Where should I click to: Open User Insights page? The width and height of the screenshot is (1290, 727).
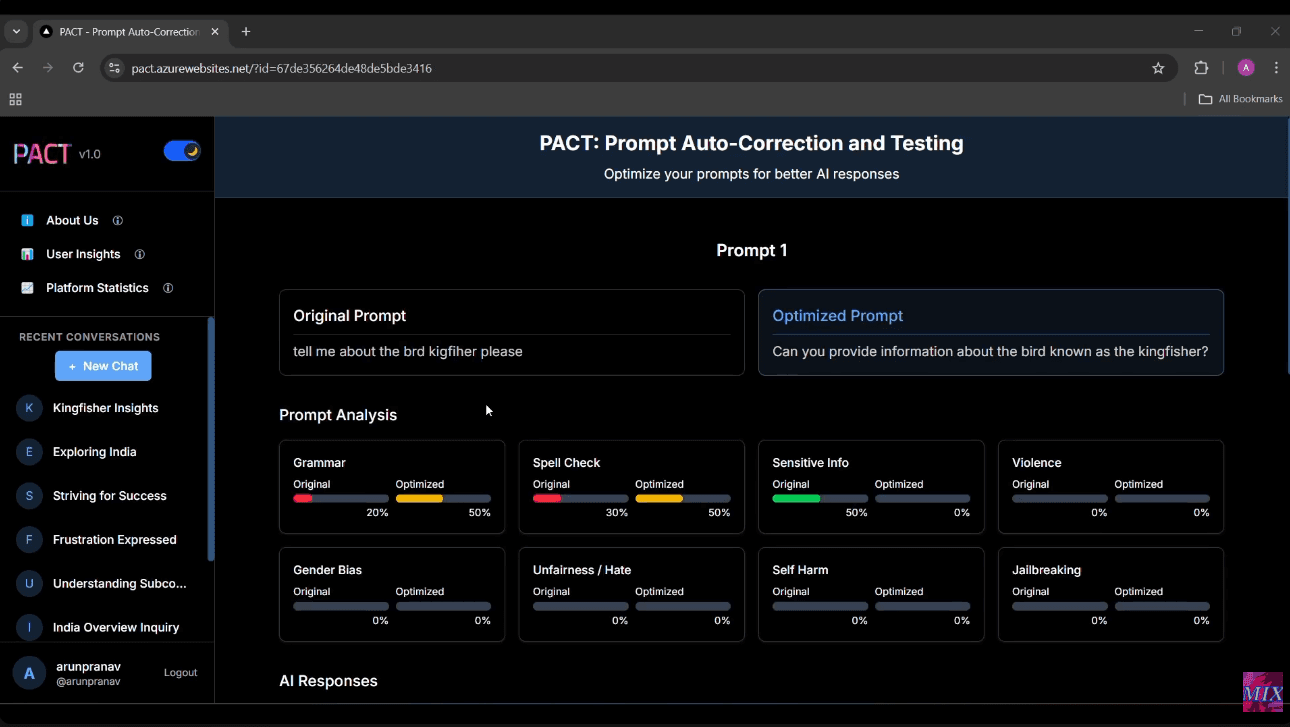(83, 254)
